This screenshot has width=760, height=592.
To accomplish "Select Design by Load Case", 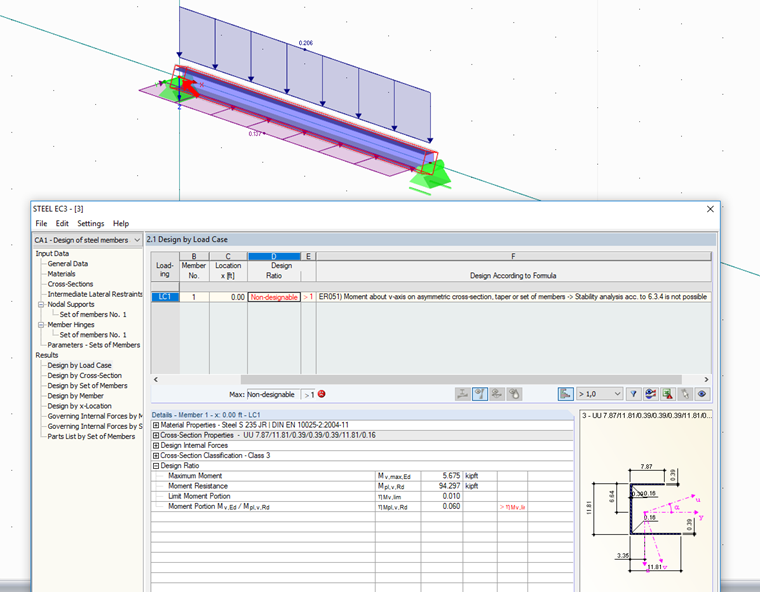I will click(79, 366).
